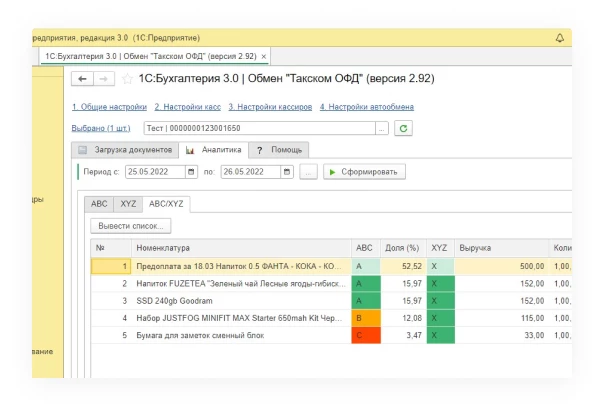Click the green refresh button
This screenshot has height=414, width=604.
coord(404,128)
